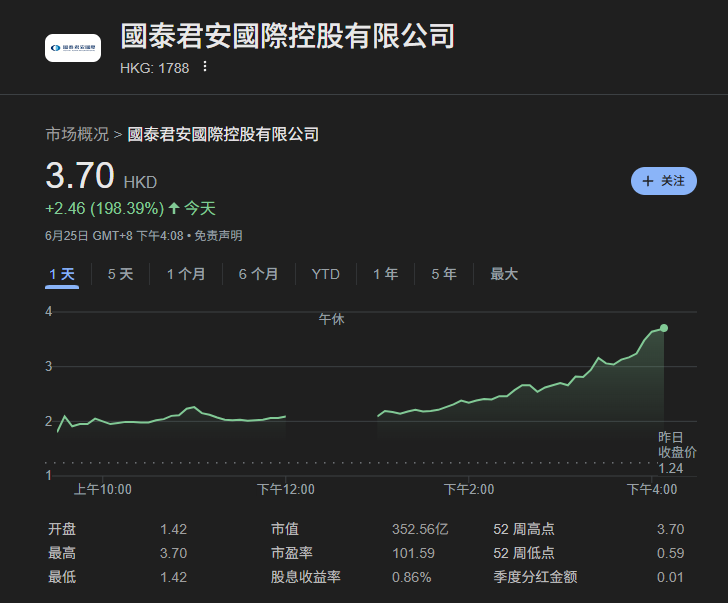This screenshot has height=603, width=728.
Task: Click the 昨日收盘价 1.24 label
Action: (670, 452)
